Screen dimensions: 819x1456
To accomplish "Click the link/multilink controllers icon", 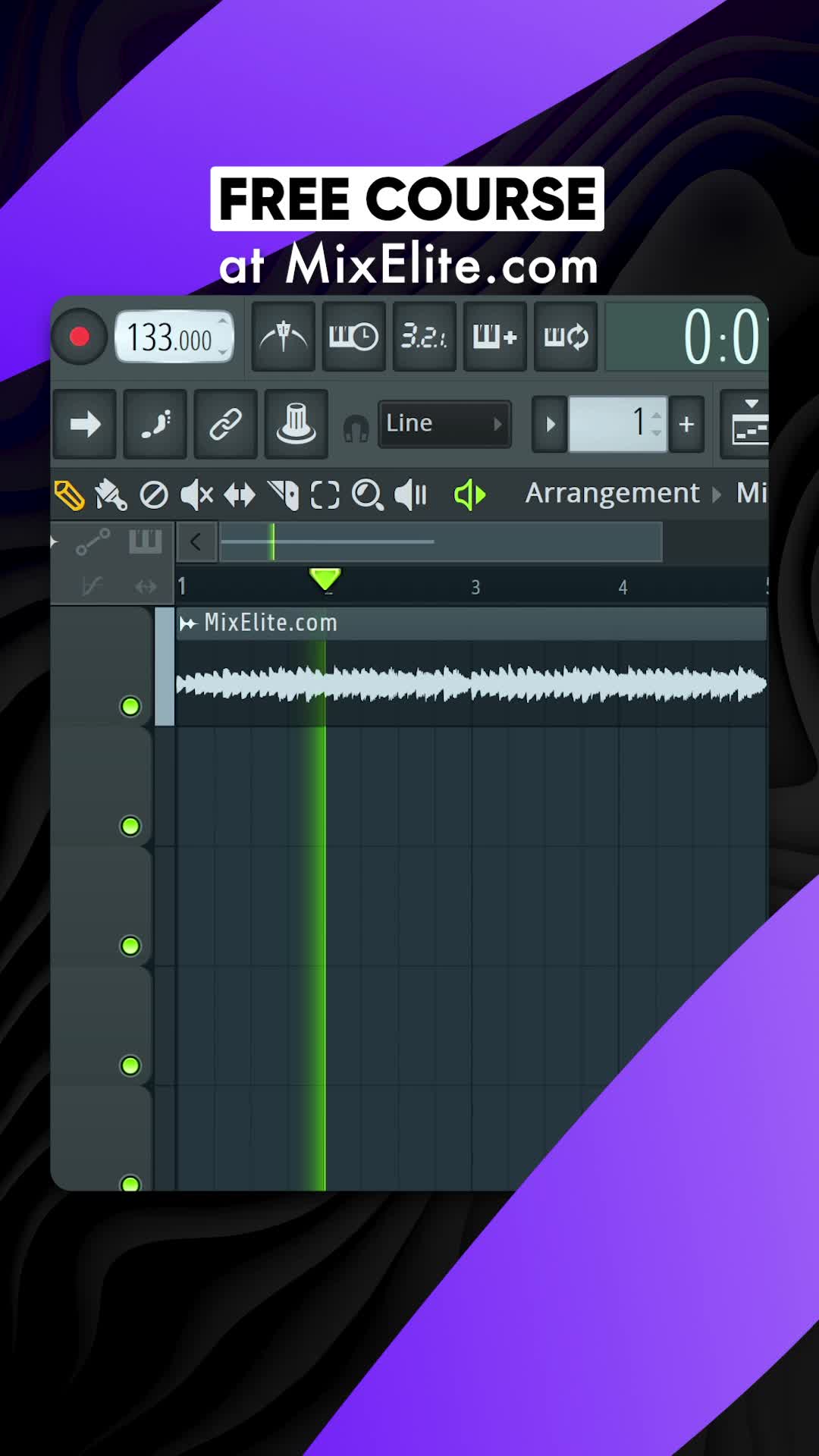I will (225, 424).
